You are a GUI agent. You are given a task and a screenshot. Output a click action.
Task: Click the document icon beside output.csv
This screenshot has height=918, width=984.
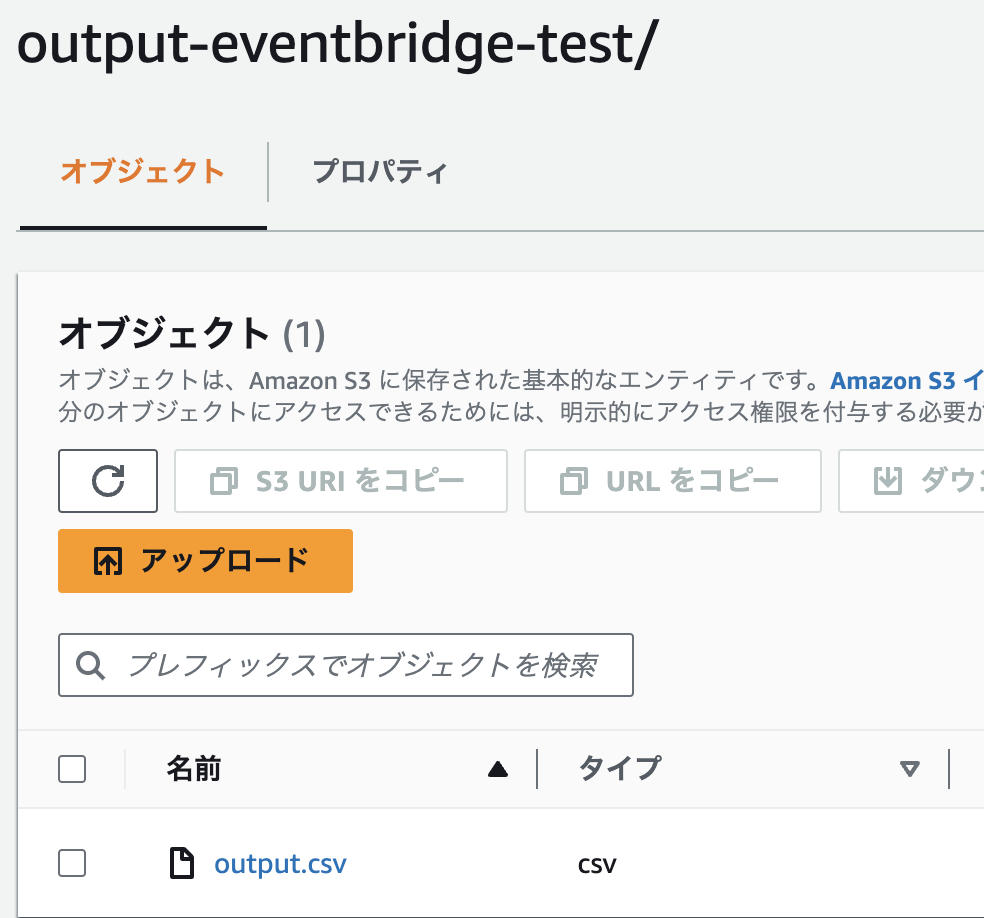pyautogui.click(x=181, y=863)
